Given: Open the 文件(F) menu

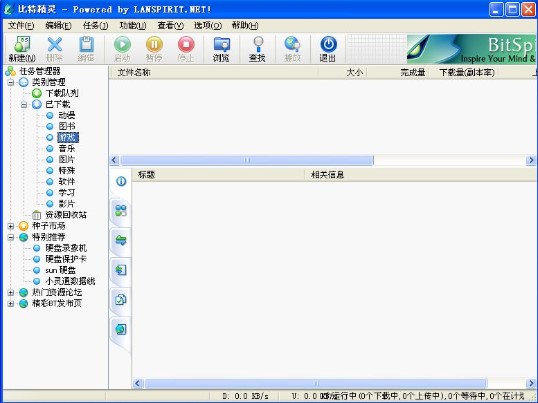Looking at the screenshot, I should pyautogui.click(x=21, y=26).
